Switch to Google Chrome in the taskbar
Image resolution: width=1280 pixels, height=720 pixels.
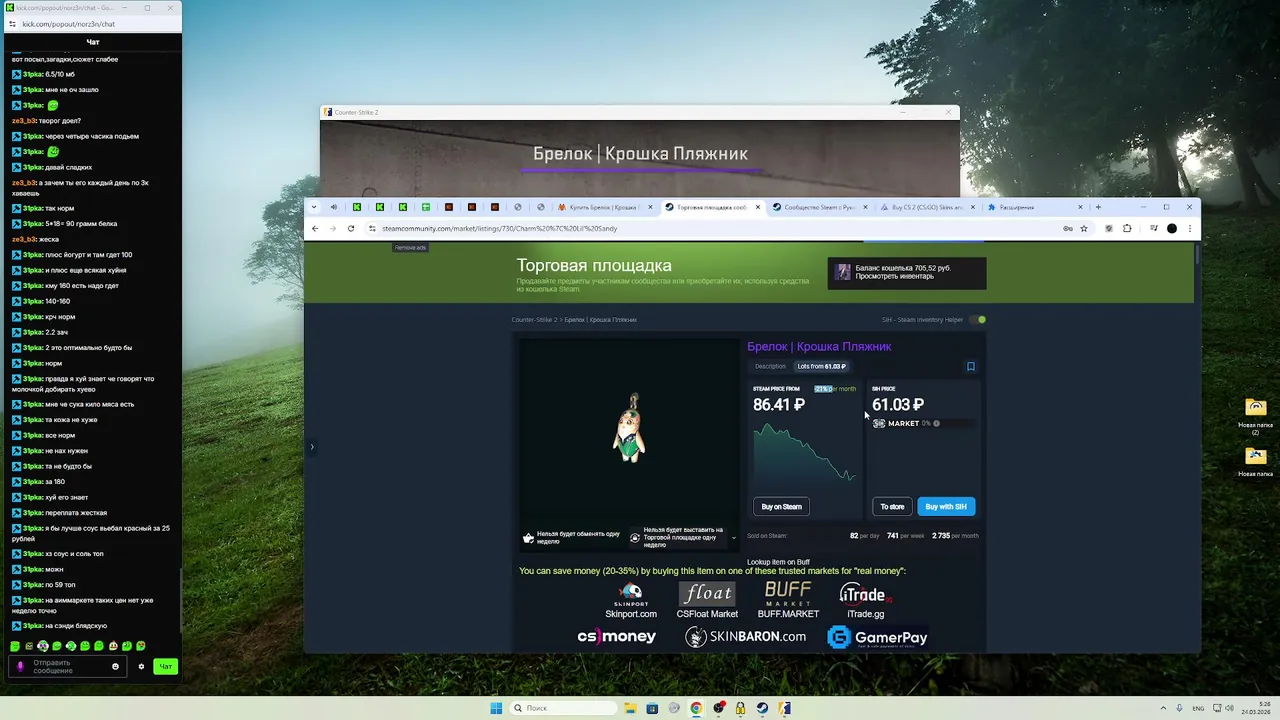(696, 708)
